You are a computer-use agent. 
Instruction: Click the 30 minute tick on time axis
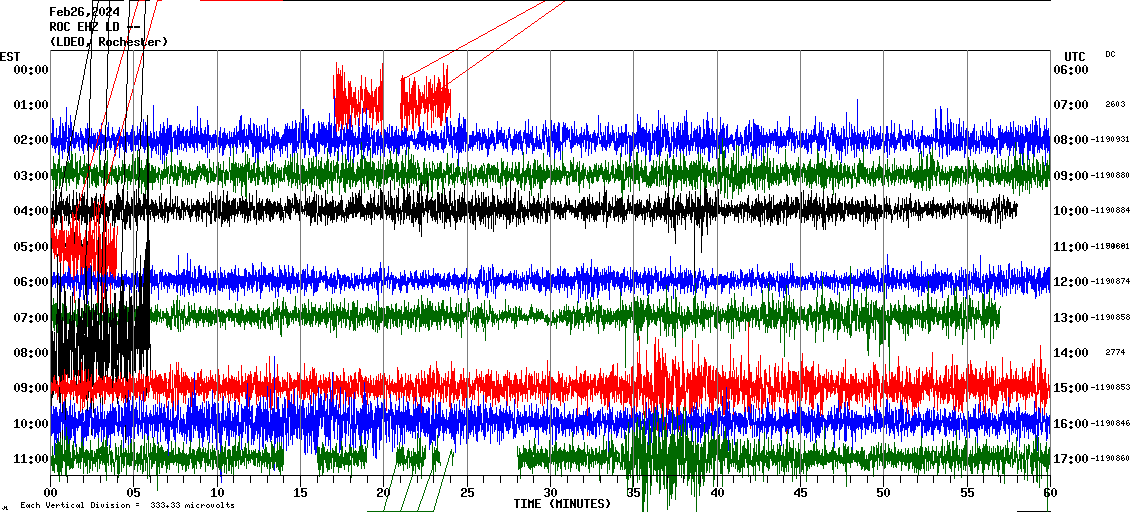click(x=550, y=492)
